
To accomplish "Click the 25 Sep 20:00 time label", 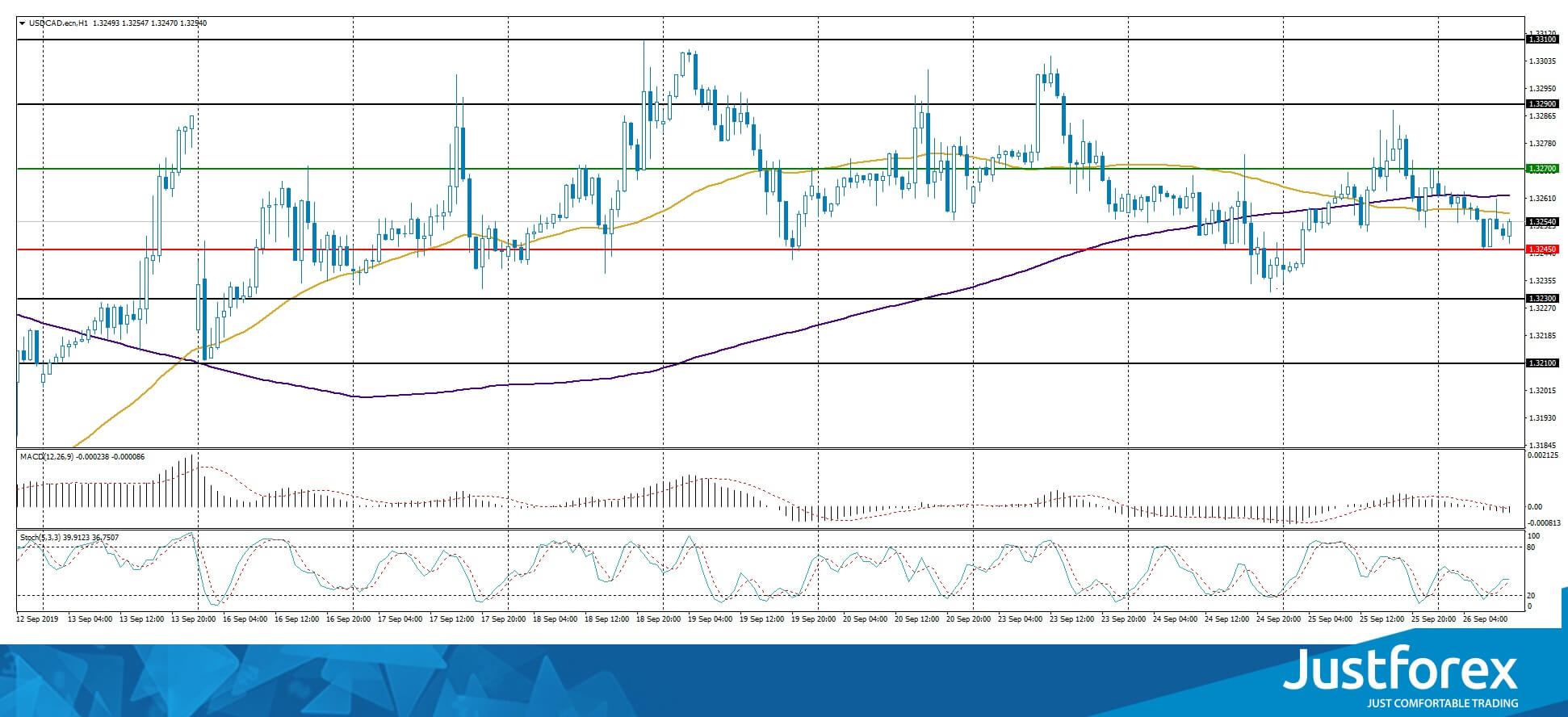I will [x=1434, y=619].
